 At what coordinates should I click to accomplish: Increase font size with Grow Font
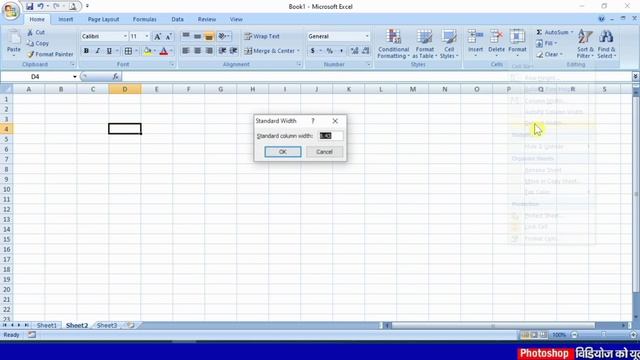tap(157, 36)
